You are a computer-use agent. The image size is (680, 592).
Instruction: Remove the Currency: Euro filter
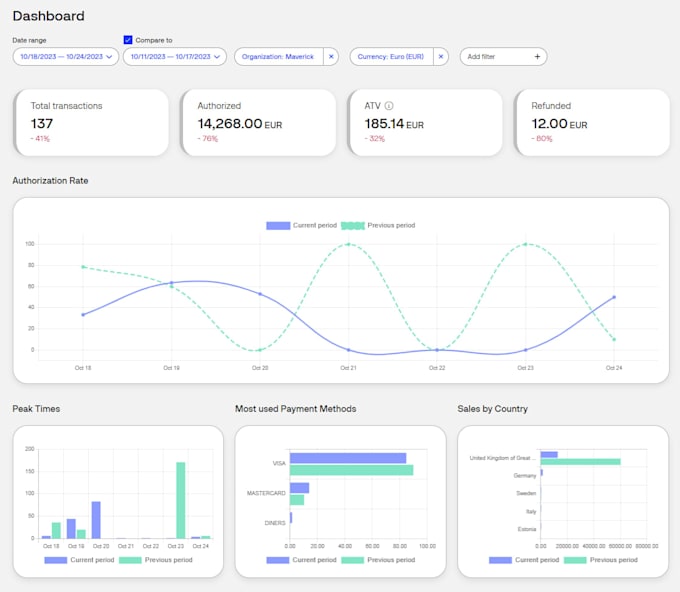coord(441,57)
